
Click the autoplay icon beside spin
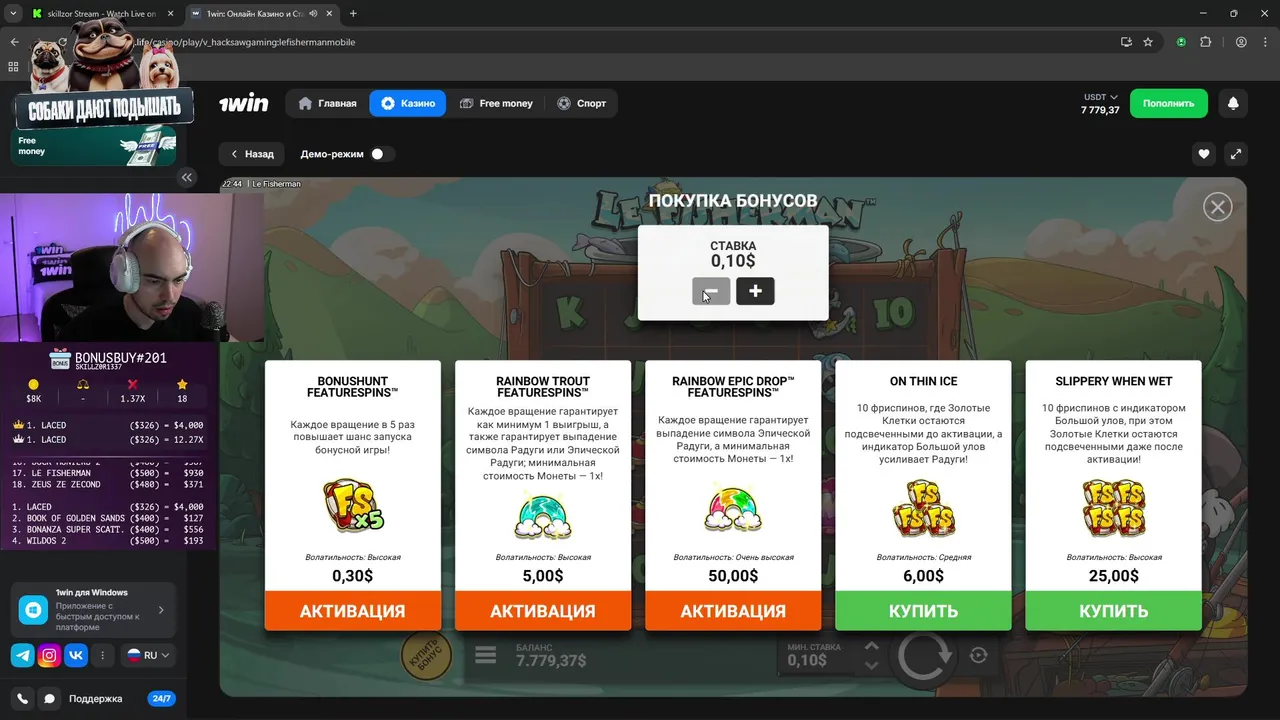[x=979, y=656]
